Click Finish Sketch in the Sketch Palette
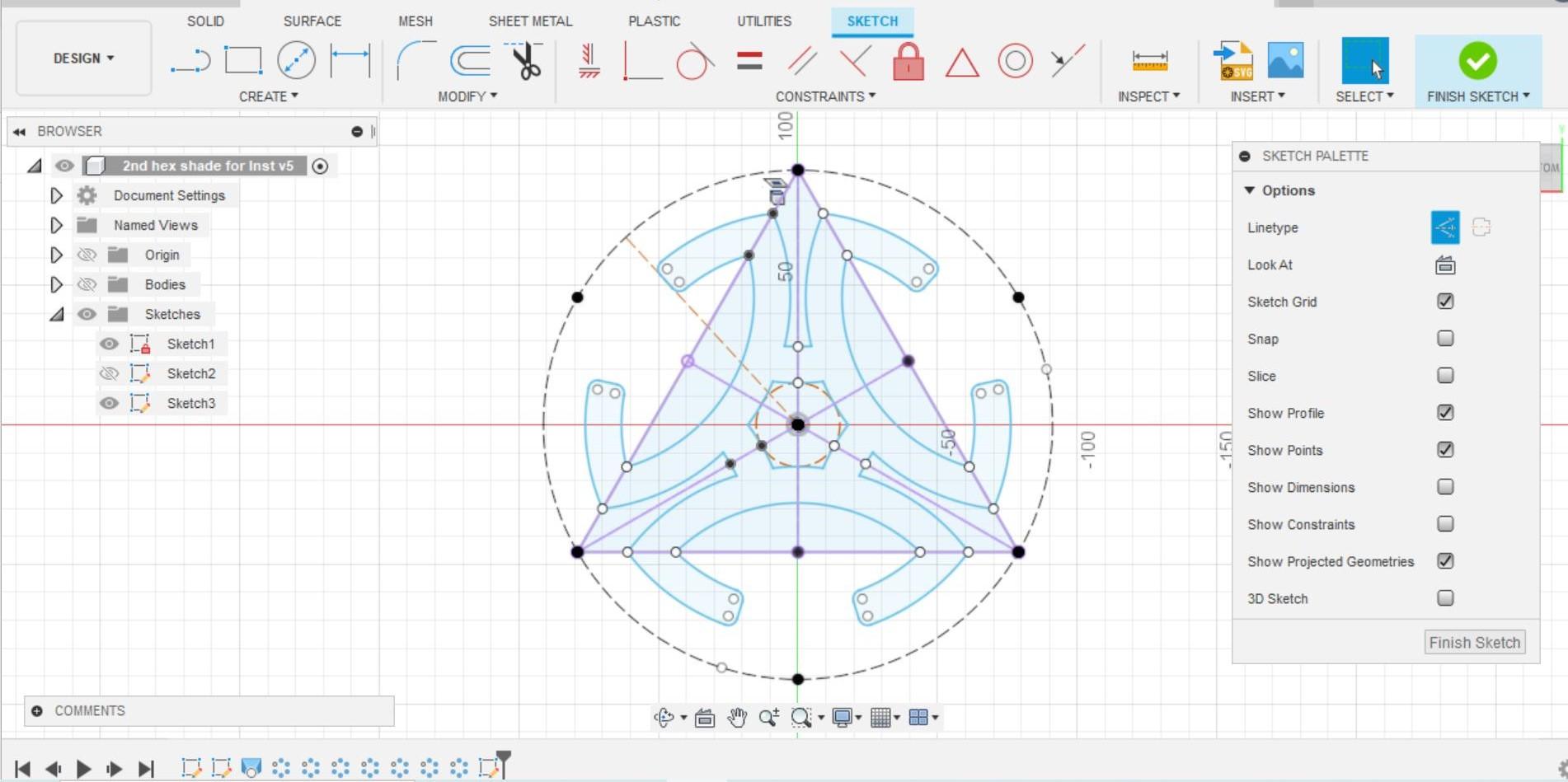This screenshot has height=782, width=1568. click(1474, 642)
